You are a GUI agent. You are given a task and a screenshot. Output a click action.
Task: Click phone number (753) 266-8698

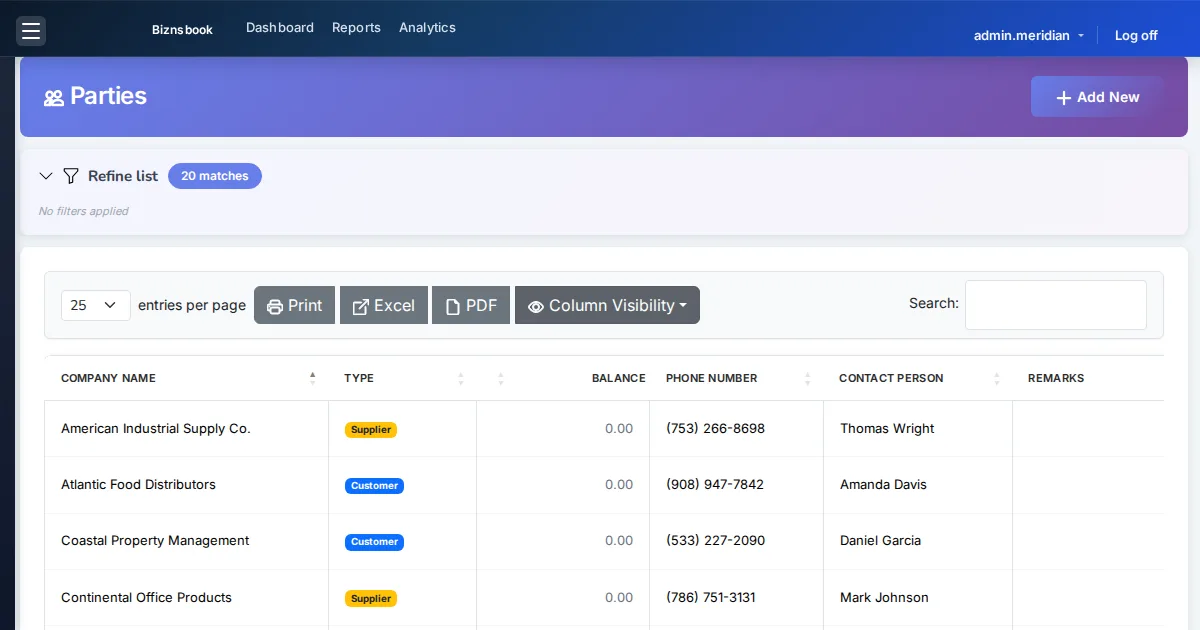[x=715, y=429]
